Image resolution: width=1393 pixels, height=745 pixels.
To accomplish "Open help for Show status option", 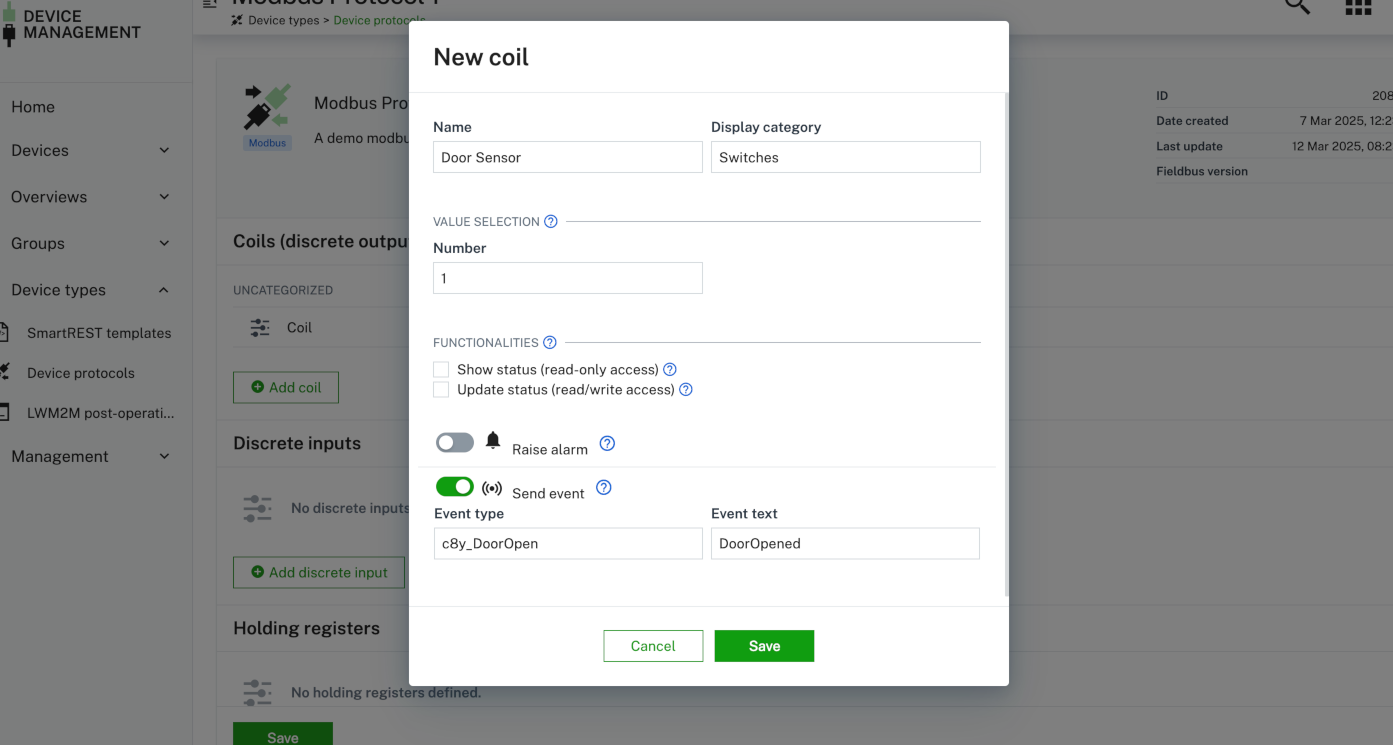I will click(670, 370).
